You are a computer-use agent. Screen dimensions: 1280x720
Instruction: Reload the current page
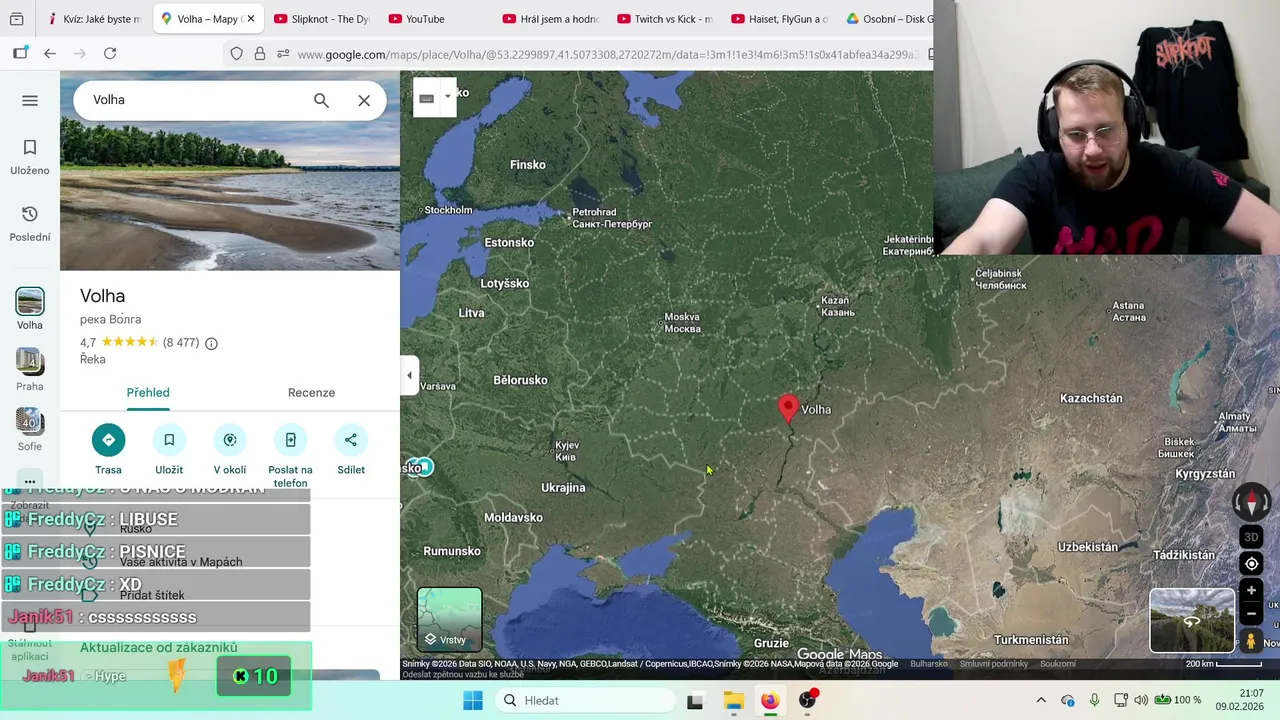pos(110,53)
